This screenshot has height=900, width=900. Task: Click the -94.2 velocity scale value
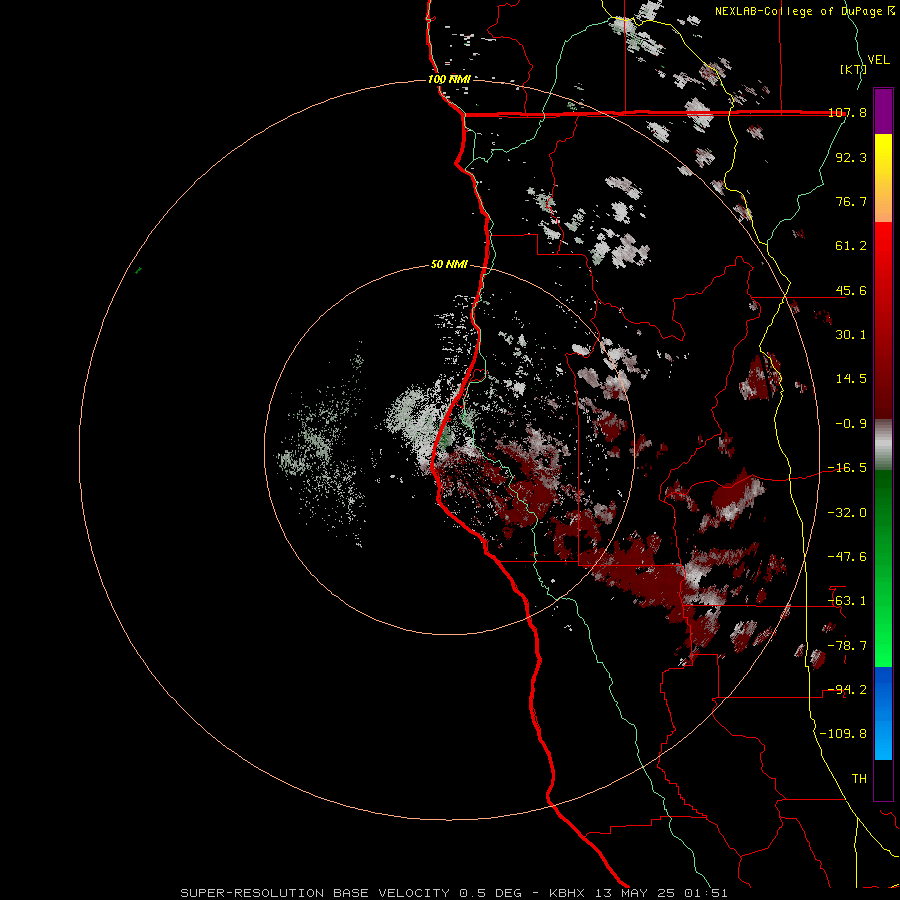pos(847,690)
